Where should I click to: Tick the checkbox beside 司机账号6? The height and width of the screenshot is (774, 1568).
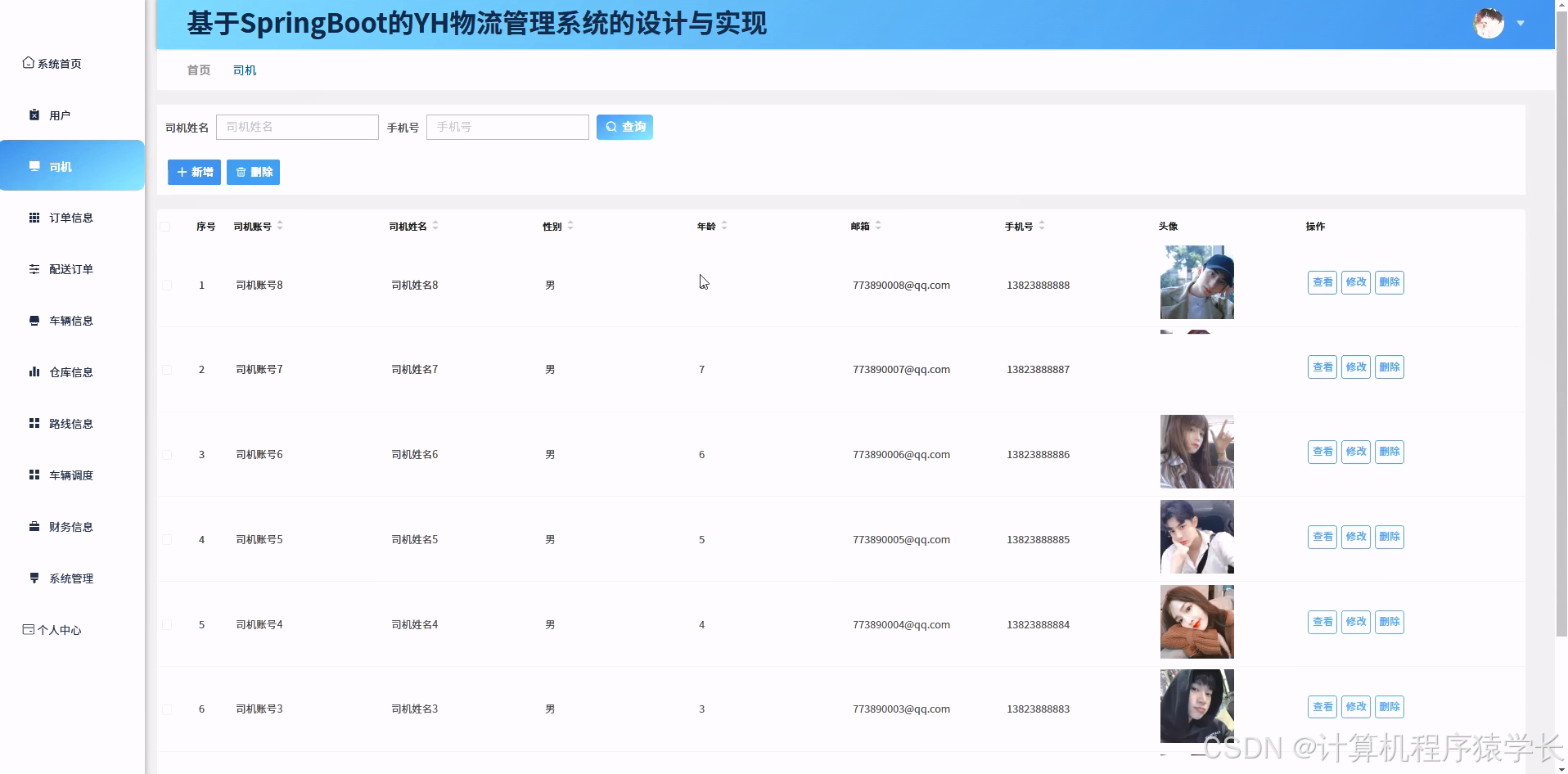(168, 454)
